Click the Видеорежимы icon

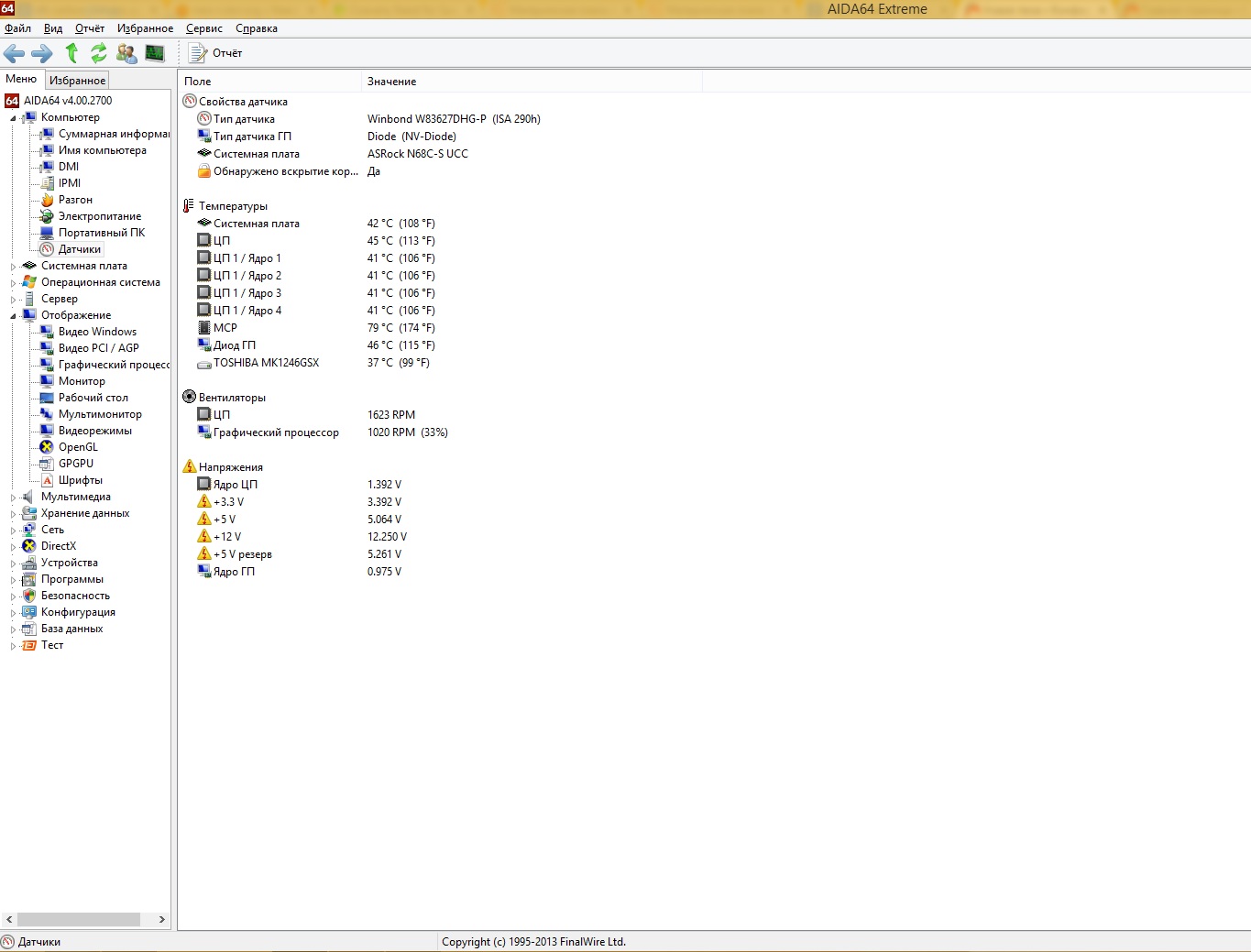(x=47, y=431)
